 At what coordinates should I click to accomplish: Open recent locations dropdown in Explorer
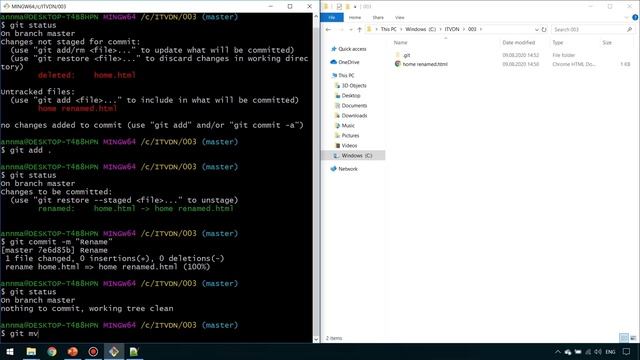(x=351, y=29)
